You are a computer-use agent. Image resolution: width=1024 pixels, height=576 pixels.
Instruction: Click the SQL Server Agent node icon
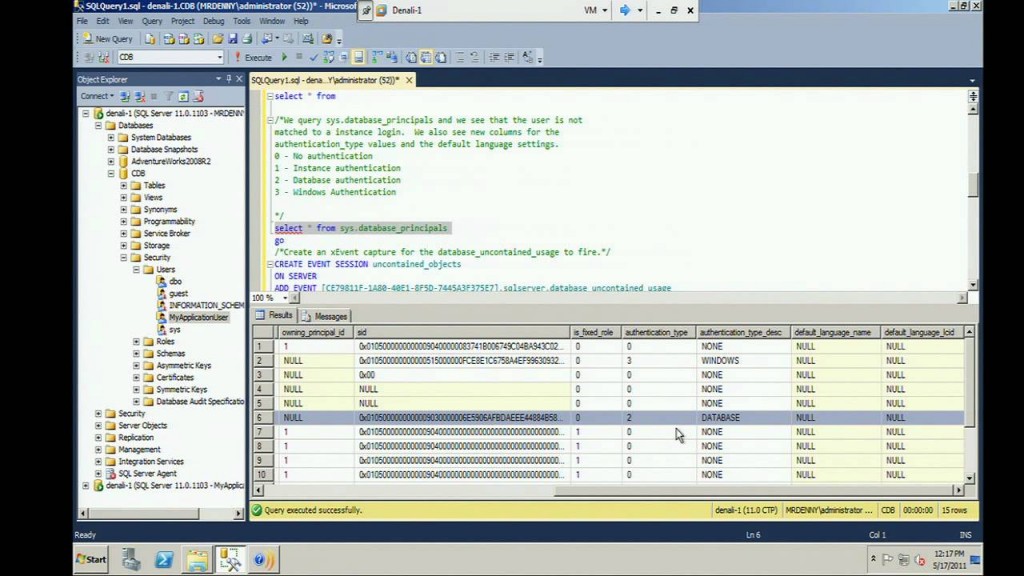tap(111, 474)
